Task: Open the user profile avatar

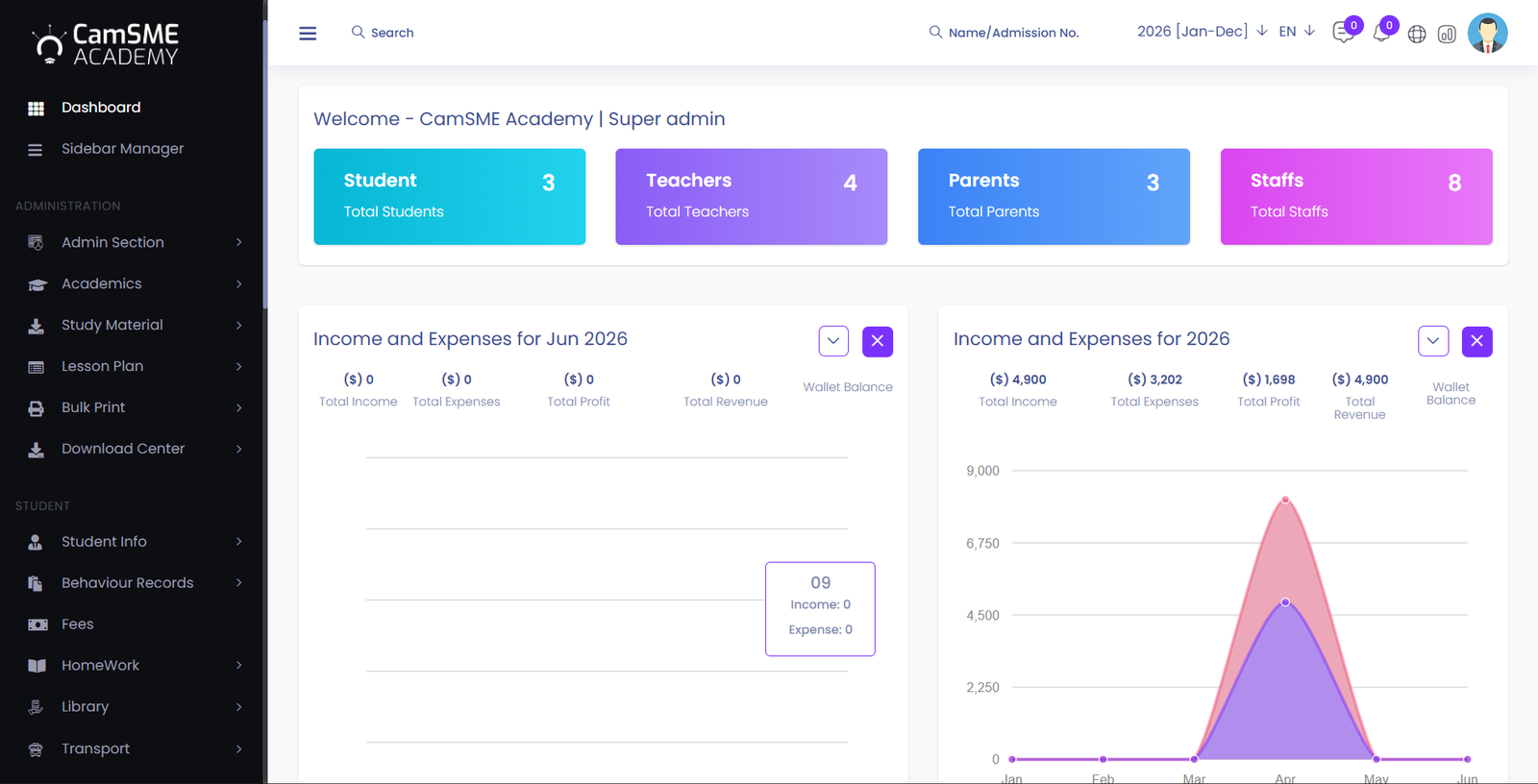Action: point(1487,34)
